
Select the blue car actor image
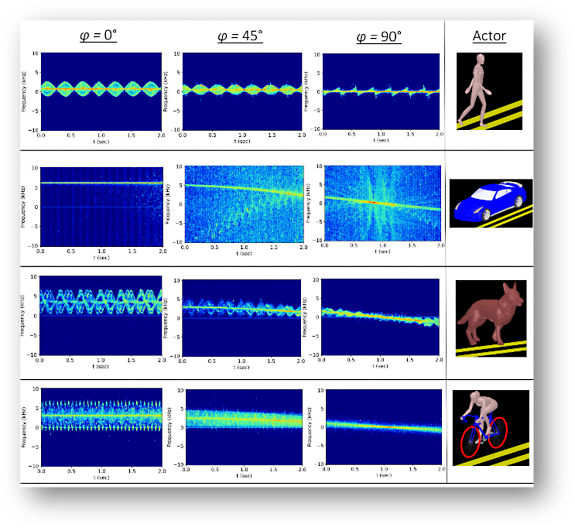coord(491,203)
